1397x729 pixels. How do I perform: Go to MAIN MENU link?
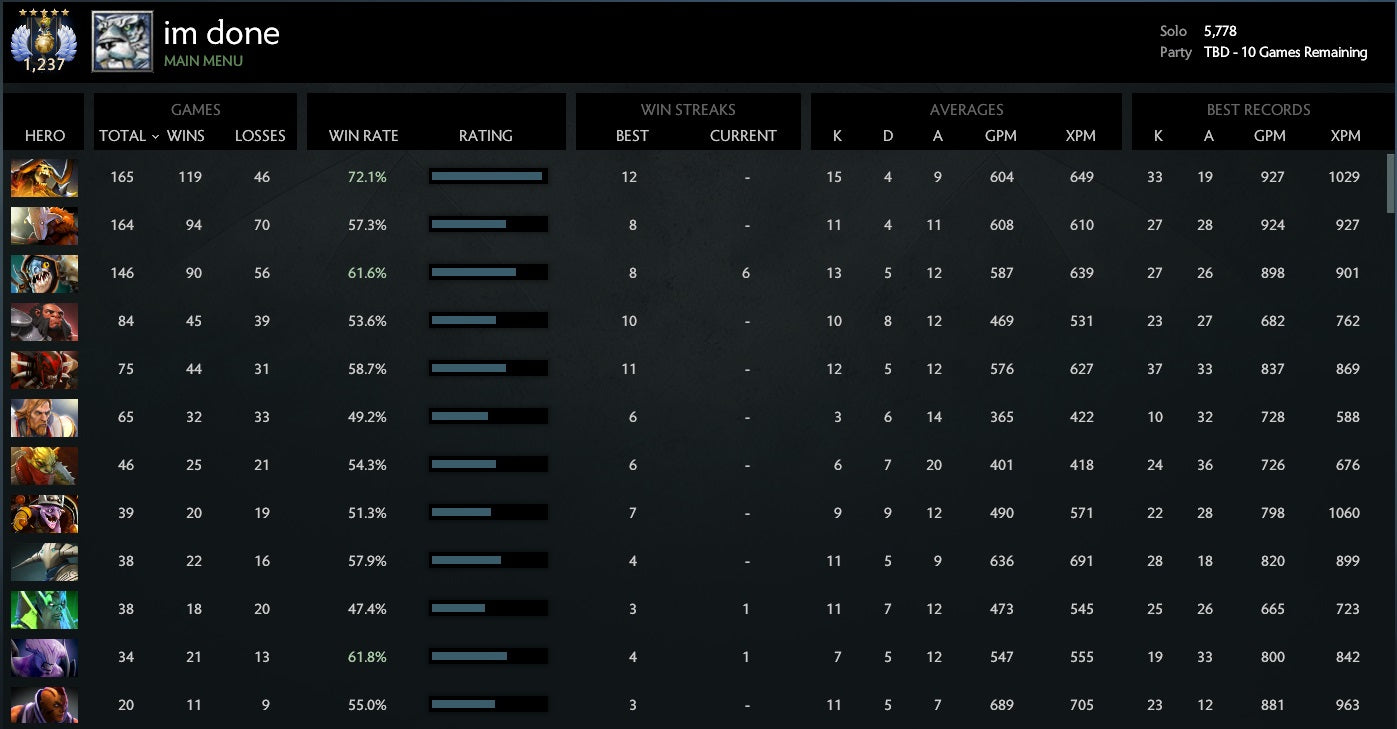203,61
